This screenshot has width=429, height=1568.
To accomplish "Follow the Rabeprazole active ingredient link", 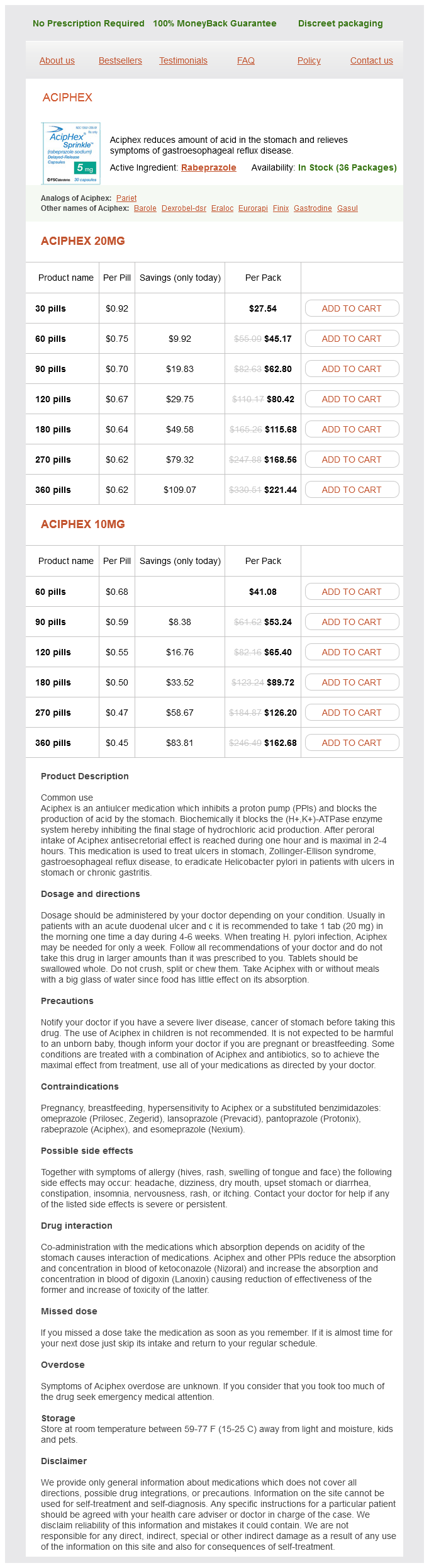I will pyautogui.click(x=209, y=167).
